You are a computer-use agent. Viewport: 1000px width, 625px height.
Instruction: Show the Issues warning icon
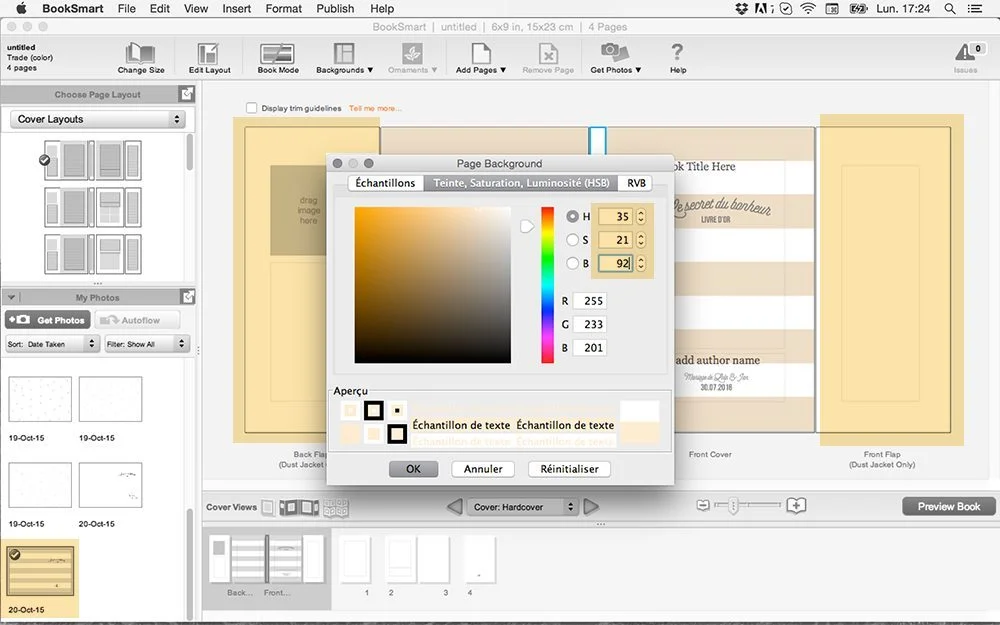(967, 58)
